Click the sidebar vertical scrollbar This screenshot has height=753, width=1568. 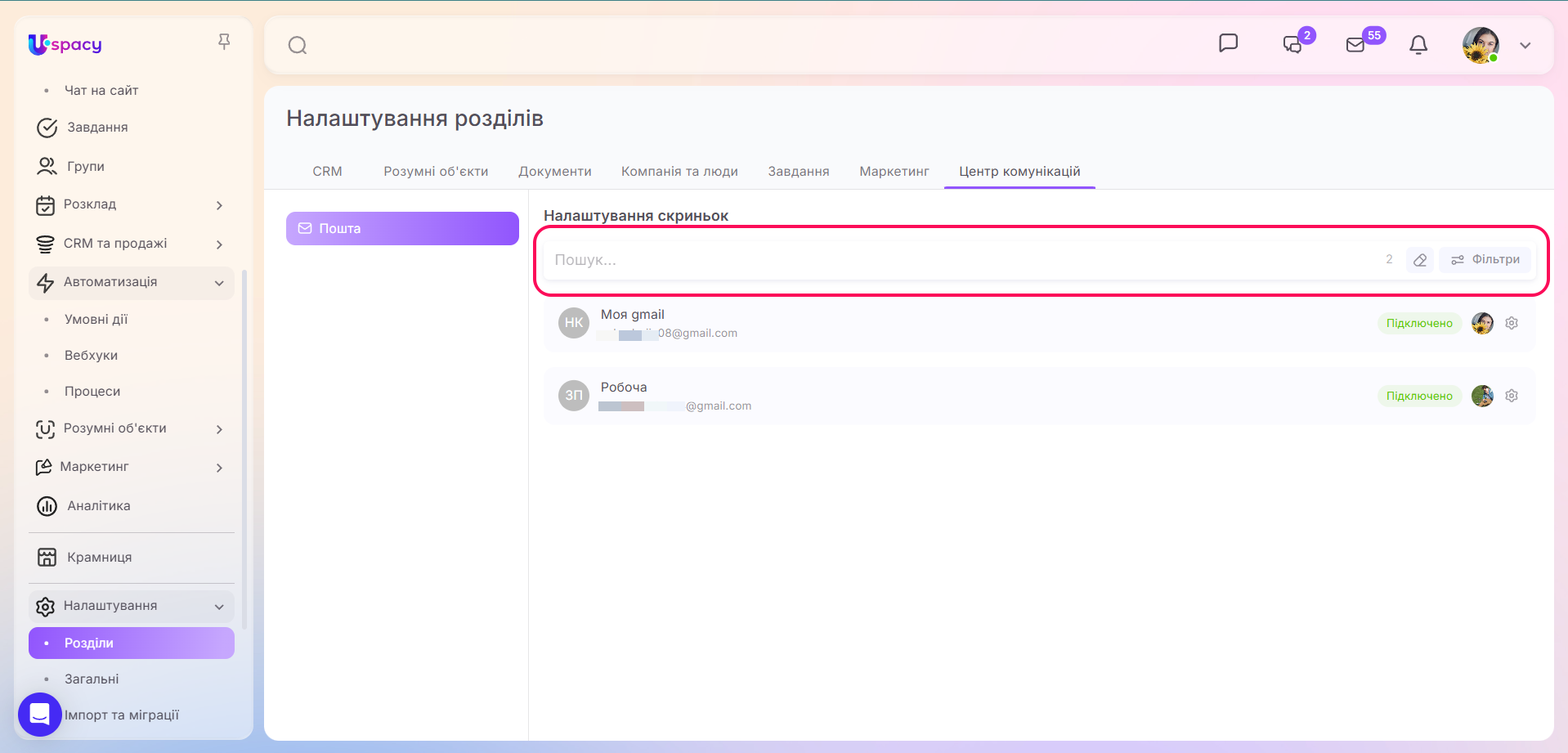[x=244, y=450]
